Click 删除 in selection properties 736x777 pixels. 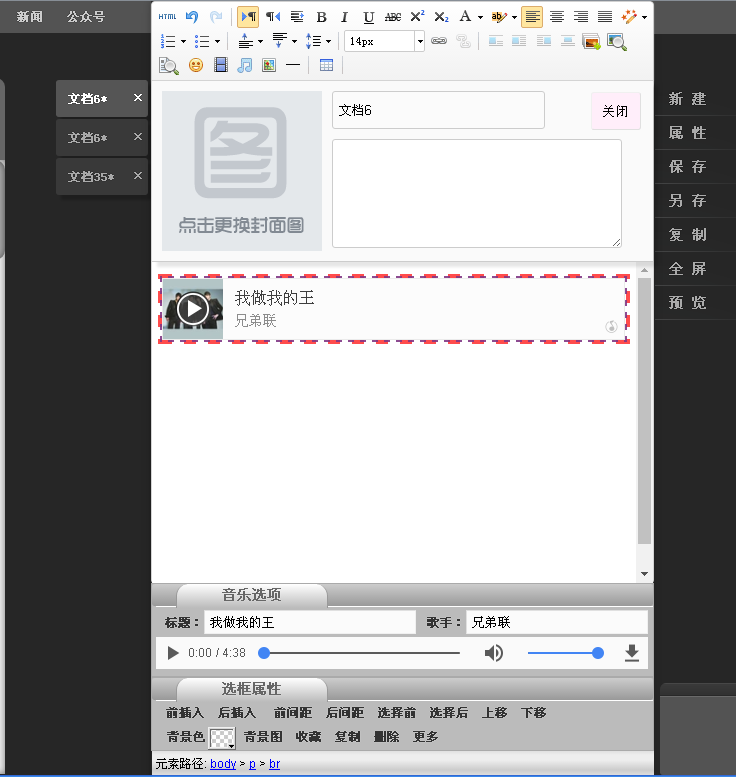pyautogui.click(x=386, y=737)
